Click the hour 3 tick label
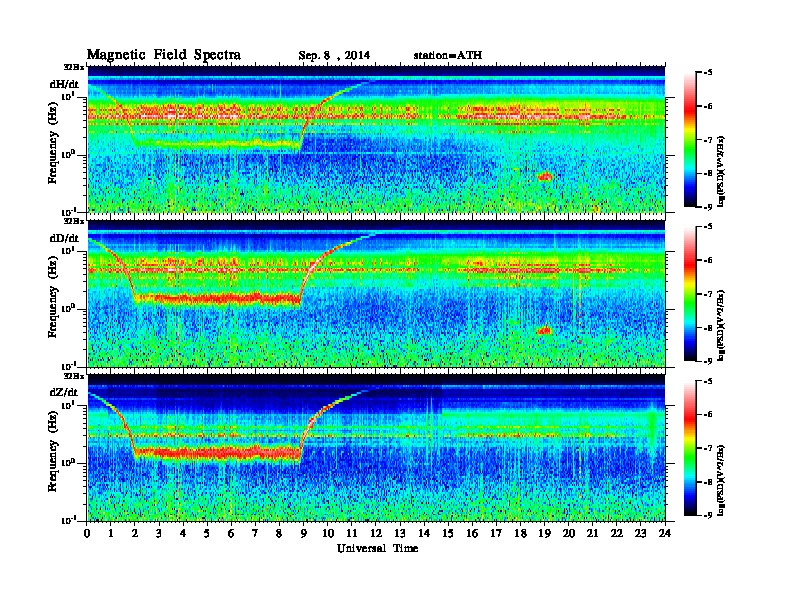Viewport: 792px width, 612px height. point(159,533)
